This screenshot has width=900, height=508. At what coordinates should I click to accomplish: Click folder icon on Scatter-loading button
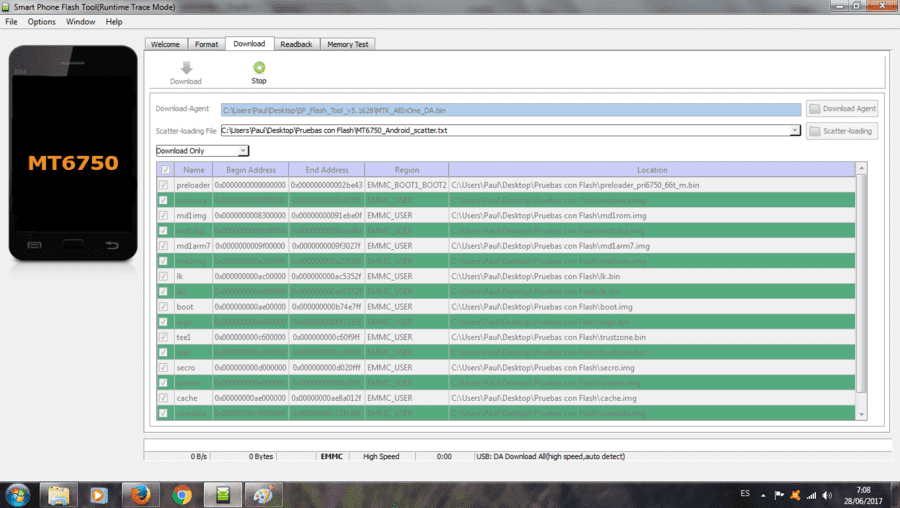pyautogui.click(x=814, y=131)
